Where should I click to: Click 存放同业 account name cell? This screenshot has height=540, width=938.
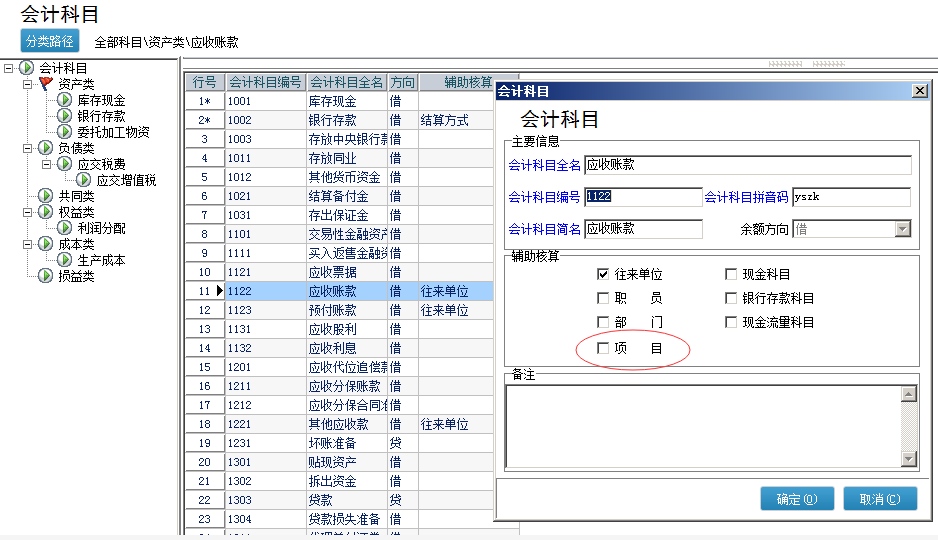[347, 158]
